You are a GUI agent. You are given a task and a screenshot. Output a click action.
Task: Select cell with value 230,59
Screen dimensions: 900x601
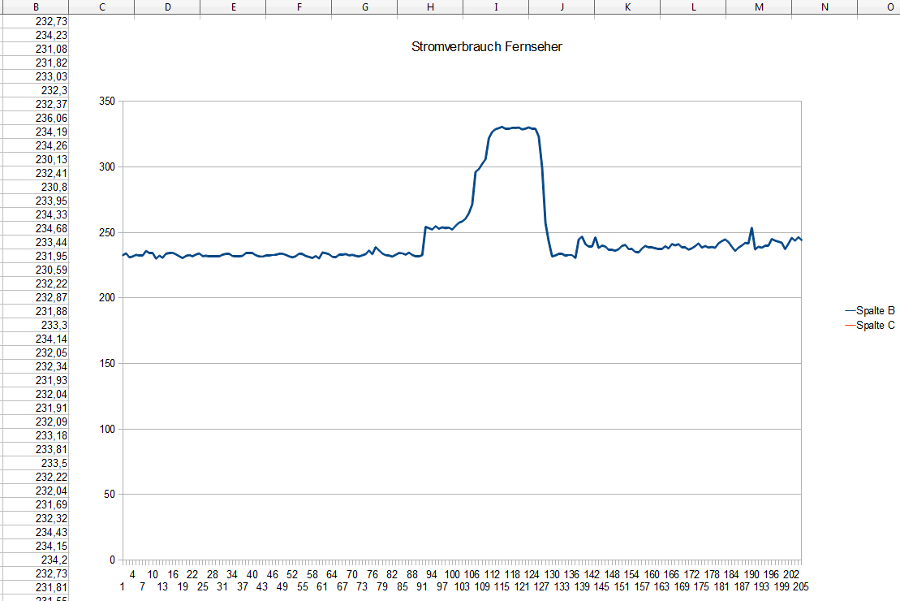tap(51, 270)
